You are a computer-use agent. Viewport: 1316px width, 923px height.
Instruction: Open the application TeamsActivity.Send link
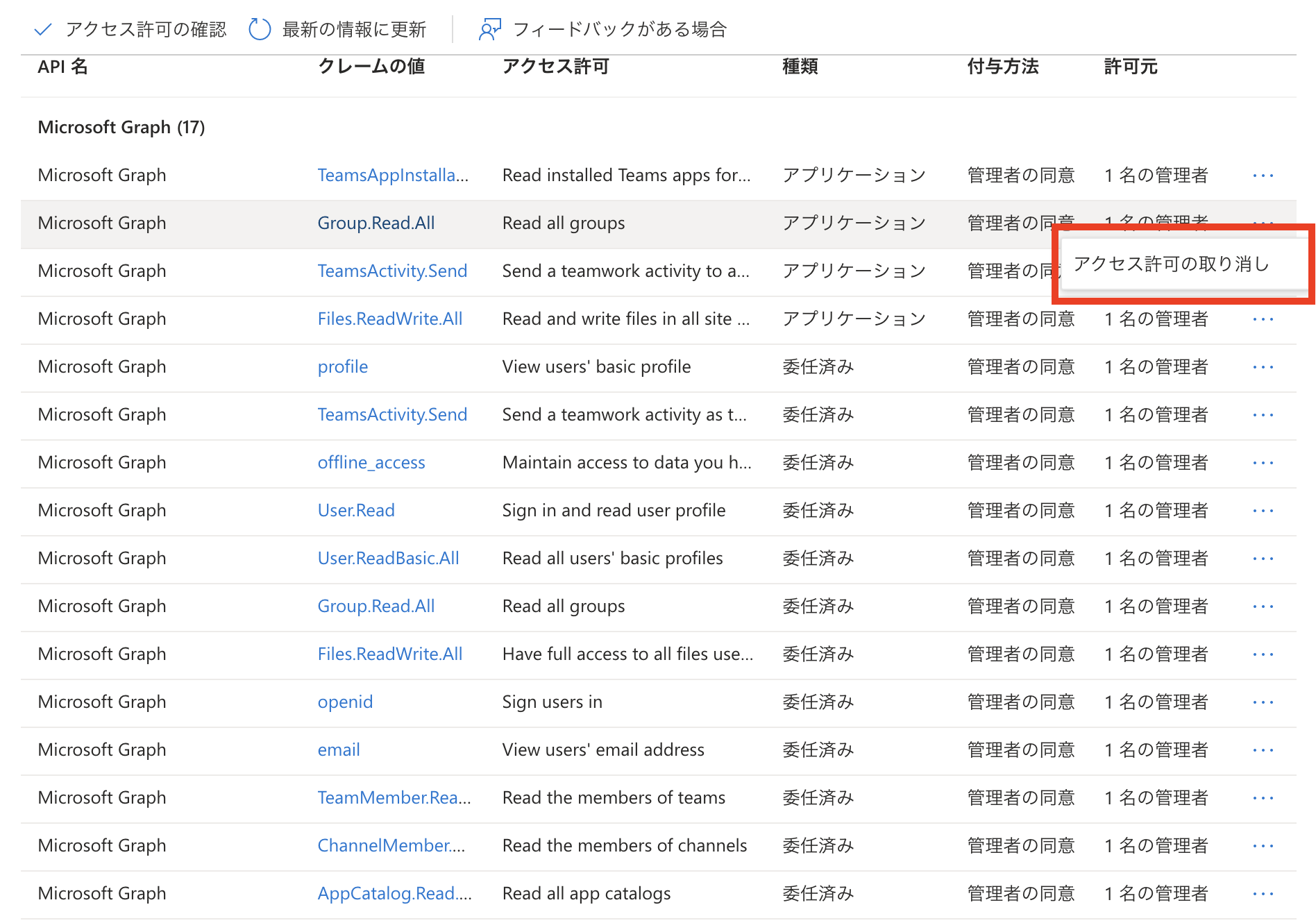pyautogui.click(x=392, y=271)
